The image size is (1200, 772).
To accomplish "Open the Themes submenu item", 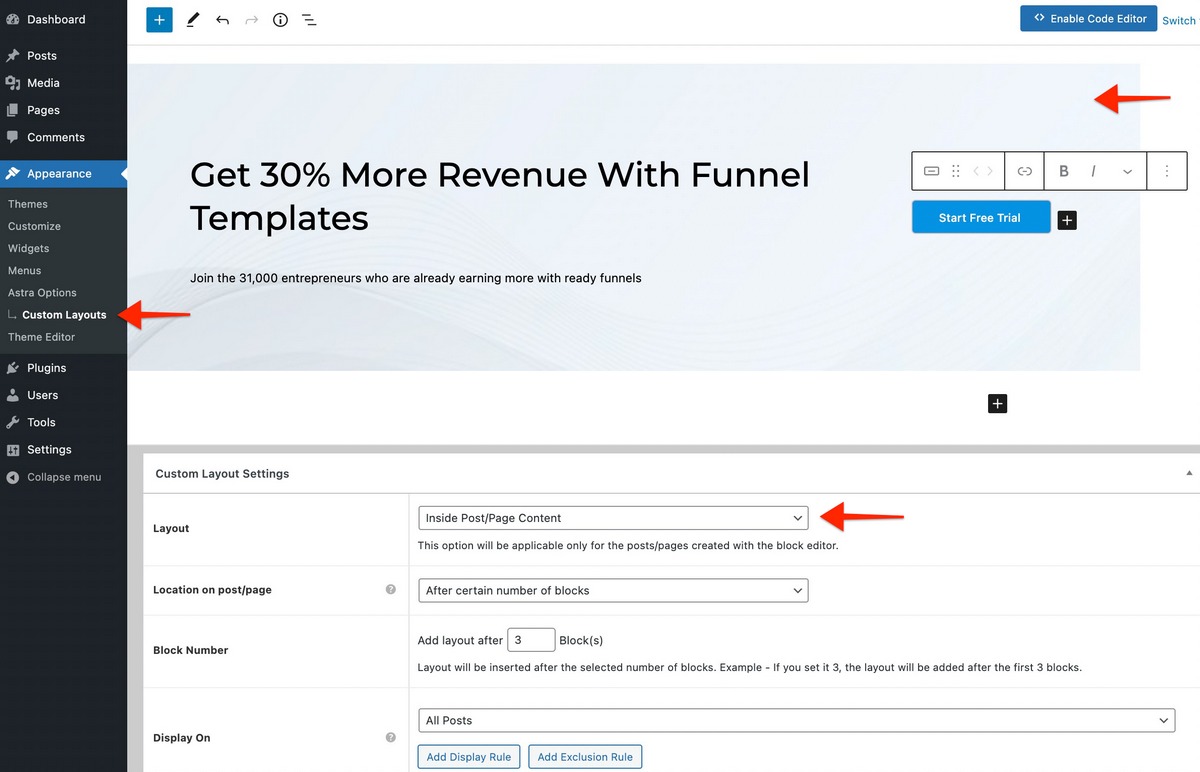I will pos(28,204).
